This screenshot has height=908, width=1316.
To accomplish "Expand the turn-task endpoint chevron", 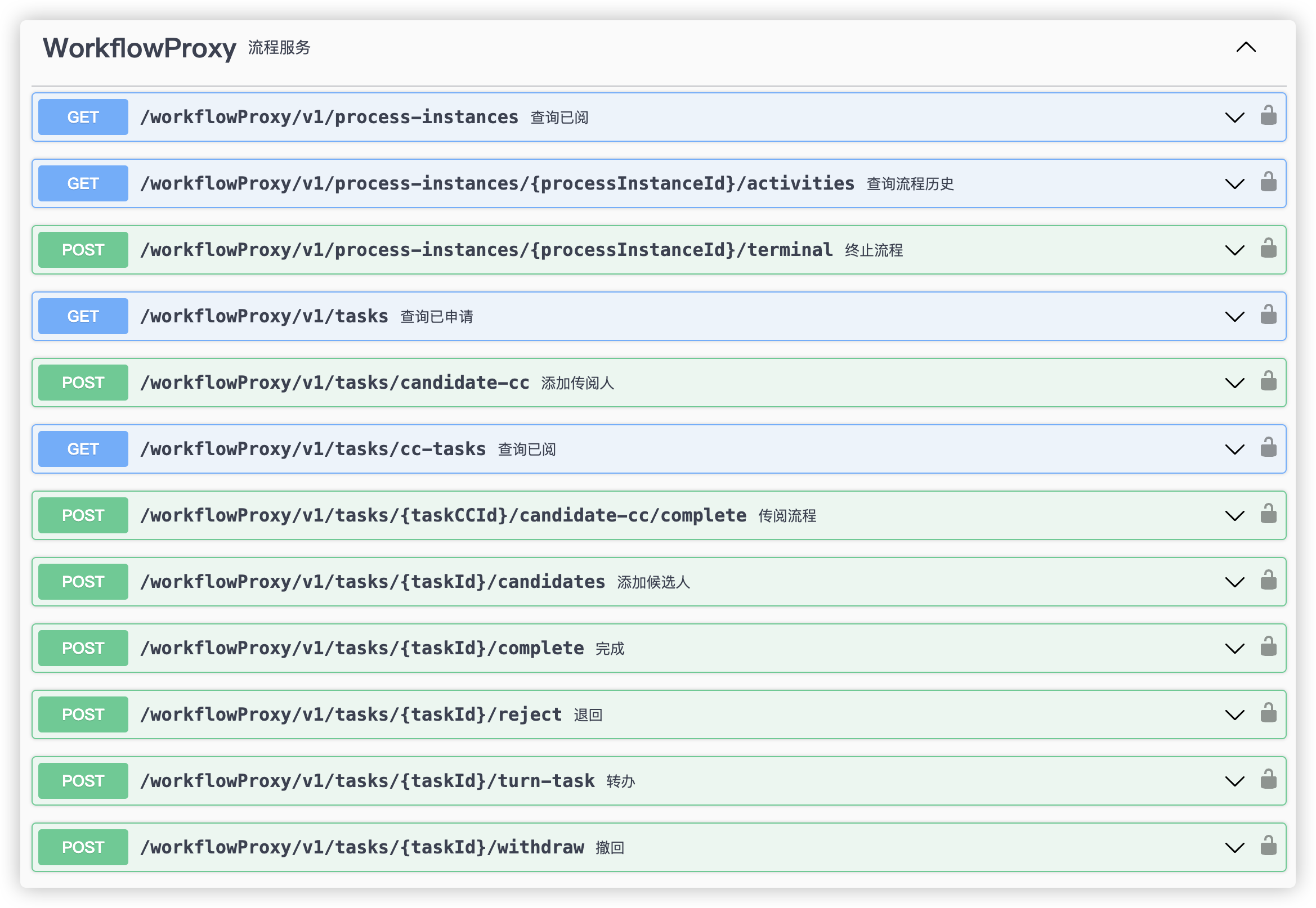I will [x=1234, y=781].
